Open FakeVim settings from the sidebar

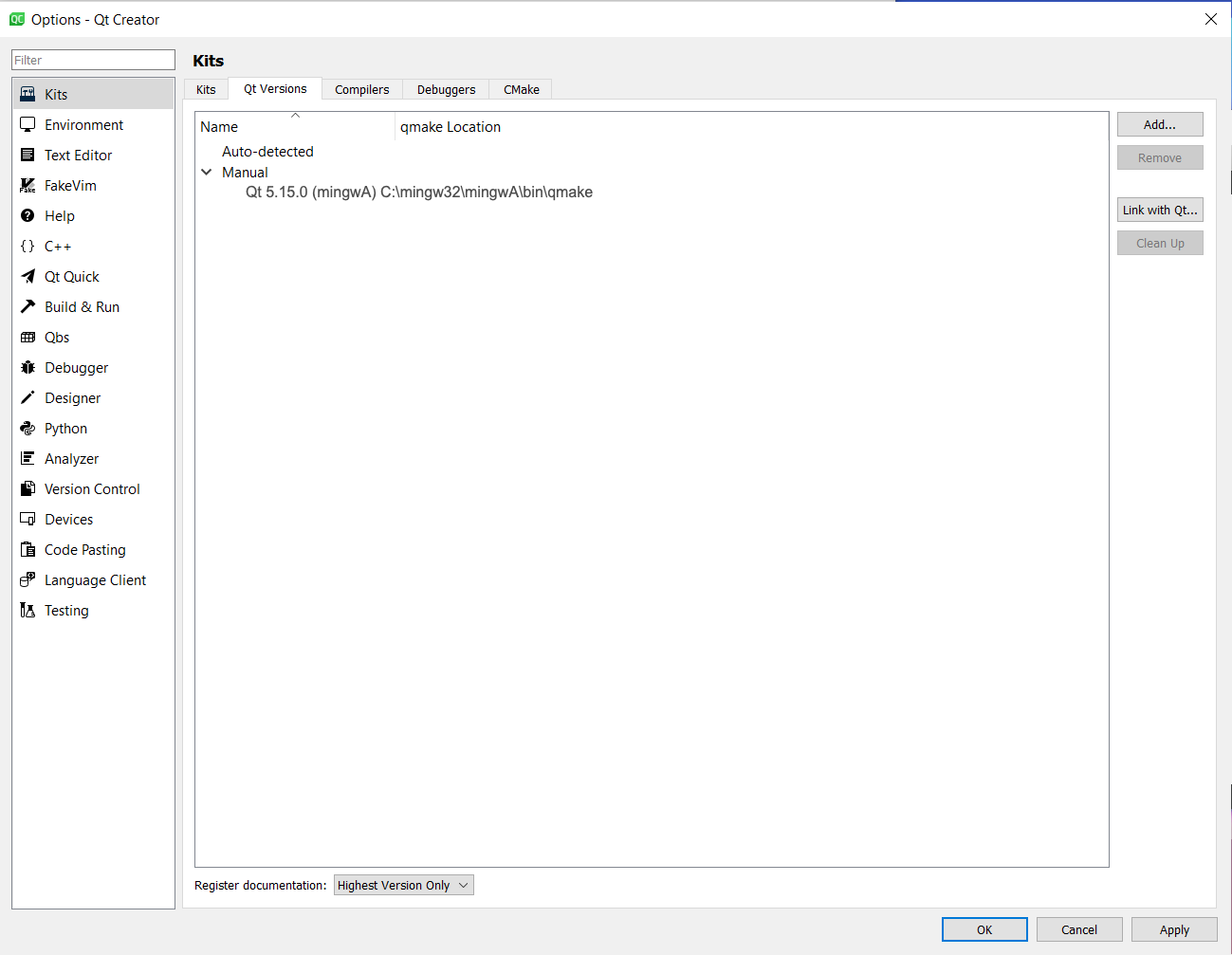coord(73,185)
